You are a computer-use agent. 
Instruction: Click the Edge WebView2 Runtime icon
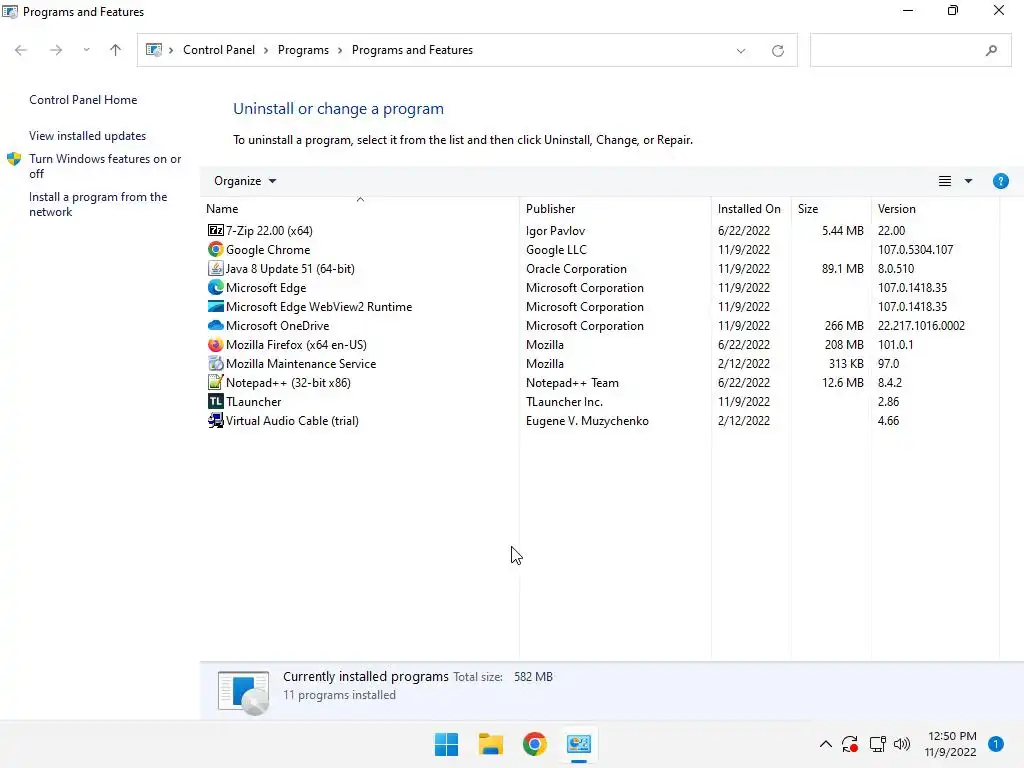pos(216,306)
